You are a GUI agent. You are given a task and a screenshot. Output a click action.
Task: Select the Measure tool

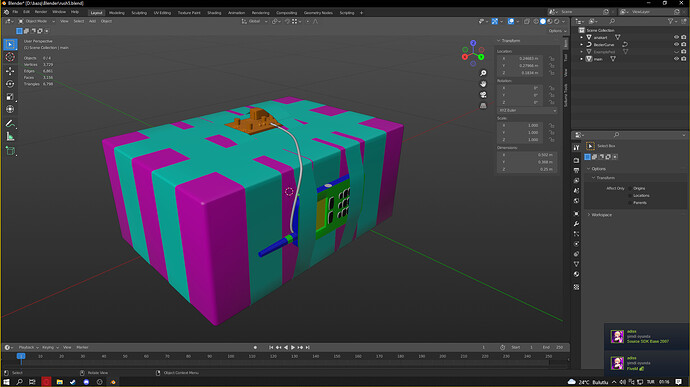(10, 136)
